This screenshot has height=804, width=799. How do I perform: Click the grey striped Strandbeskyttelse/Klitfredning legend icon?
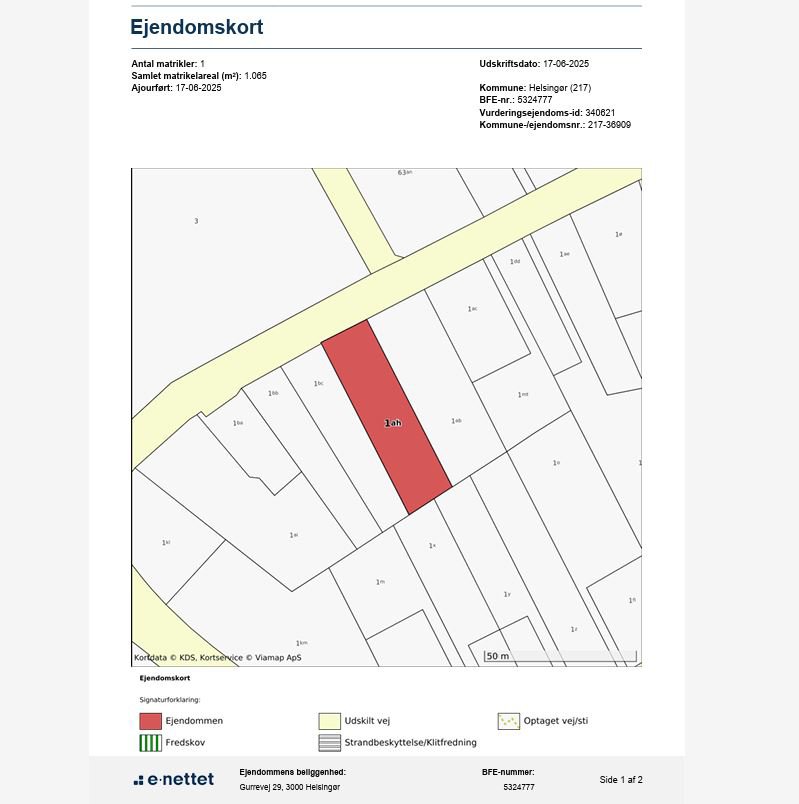point(329,743)
